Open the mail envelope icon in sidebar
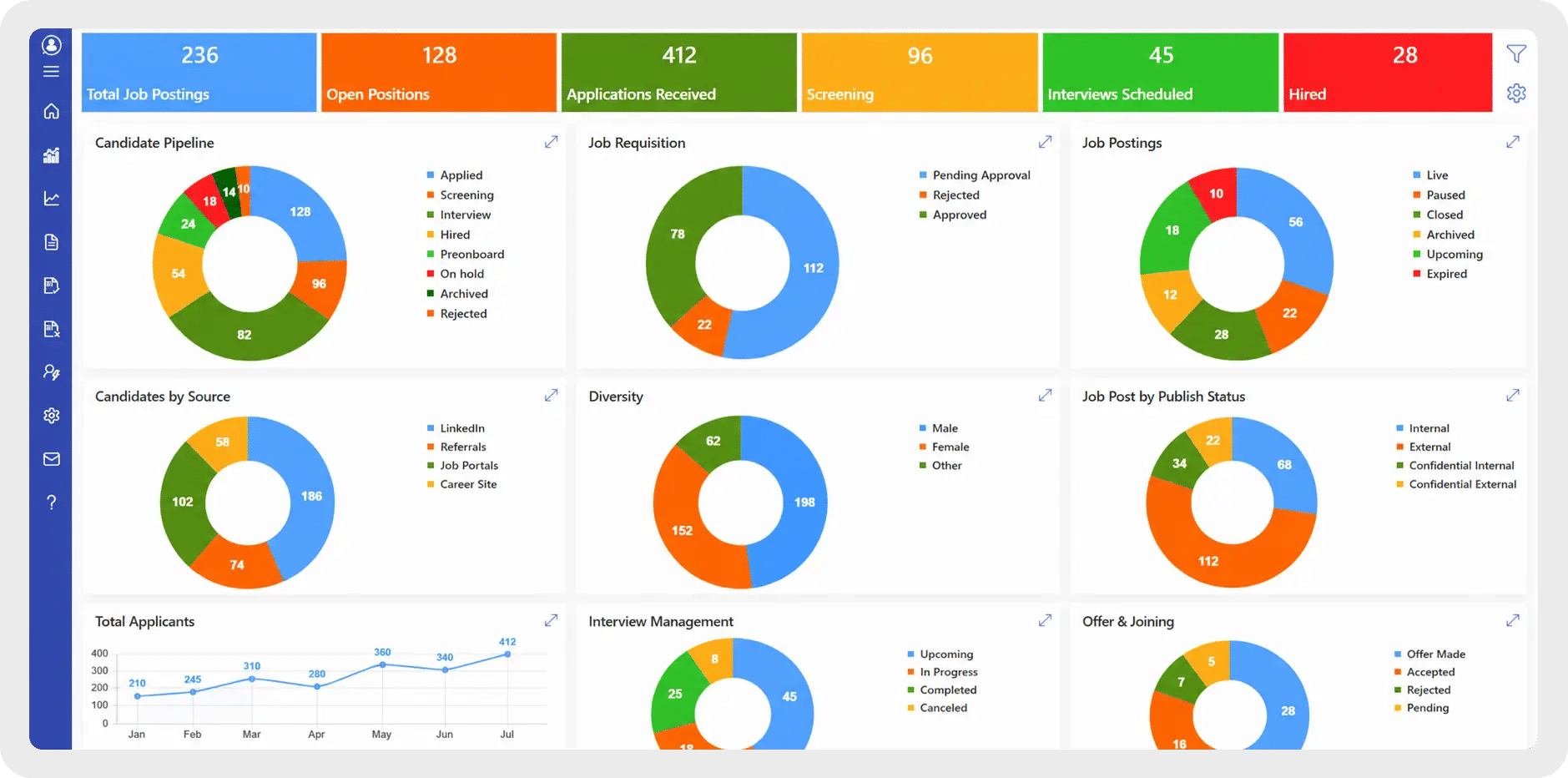This screenshot has width=1568, height=778. pyautogui.click(x=52, y=459)
